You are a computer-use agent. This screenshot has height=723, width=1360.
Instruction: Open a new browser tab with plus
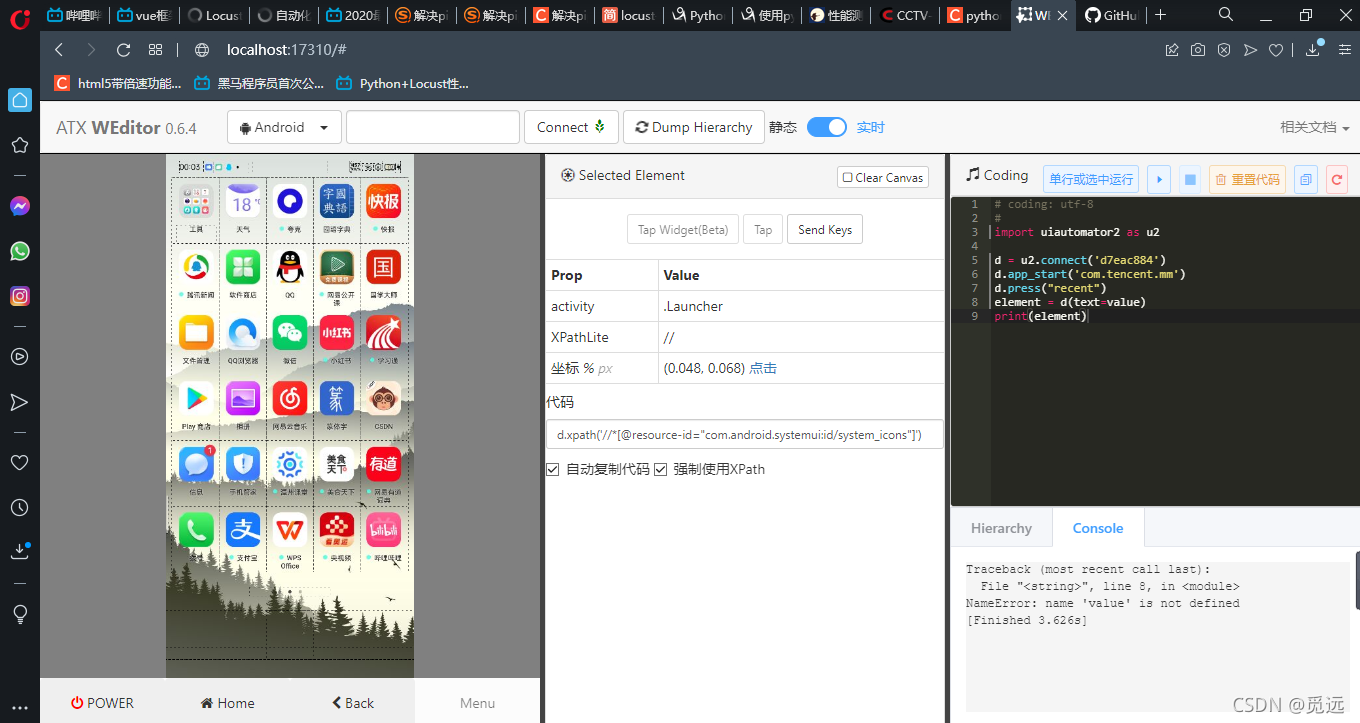[x=1160, y=15]
